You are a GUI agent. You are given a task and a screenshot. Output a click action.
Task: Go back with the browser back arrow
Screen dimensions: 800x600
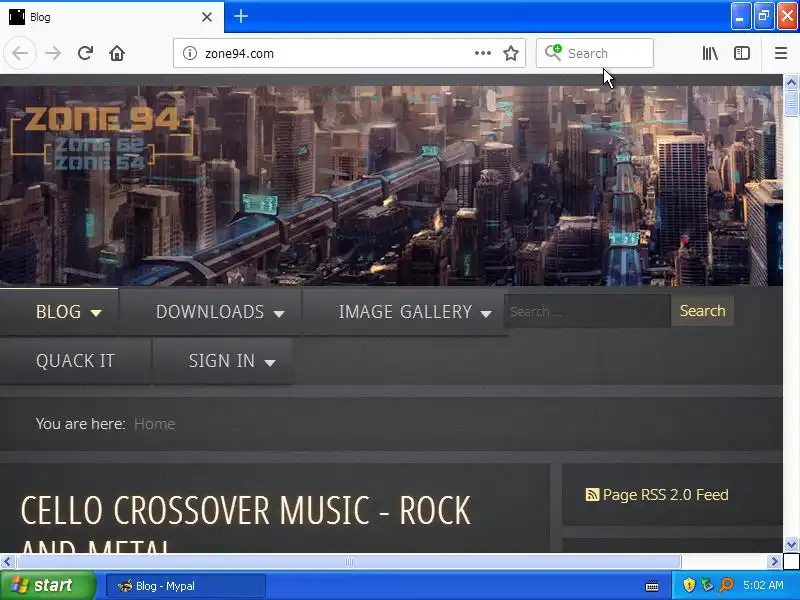point(20,53)
